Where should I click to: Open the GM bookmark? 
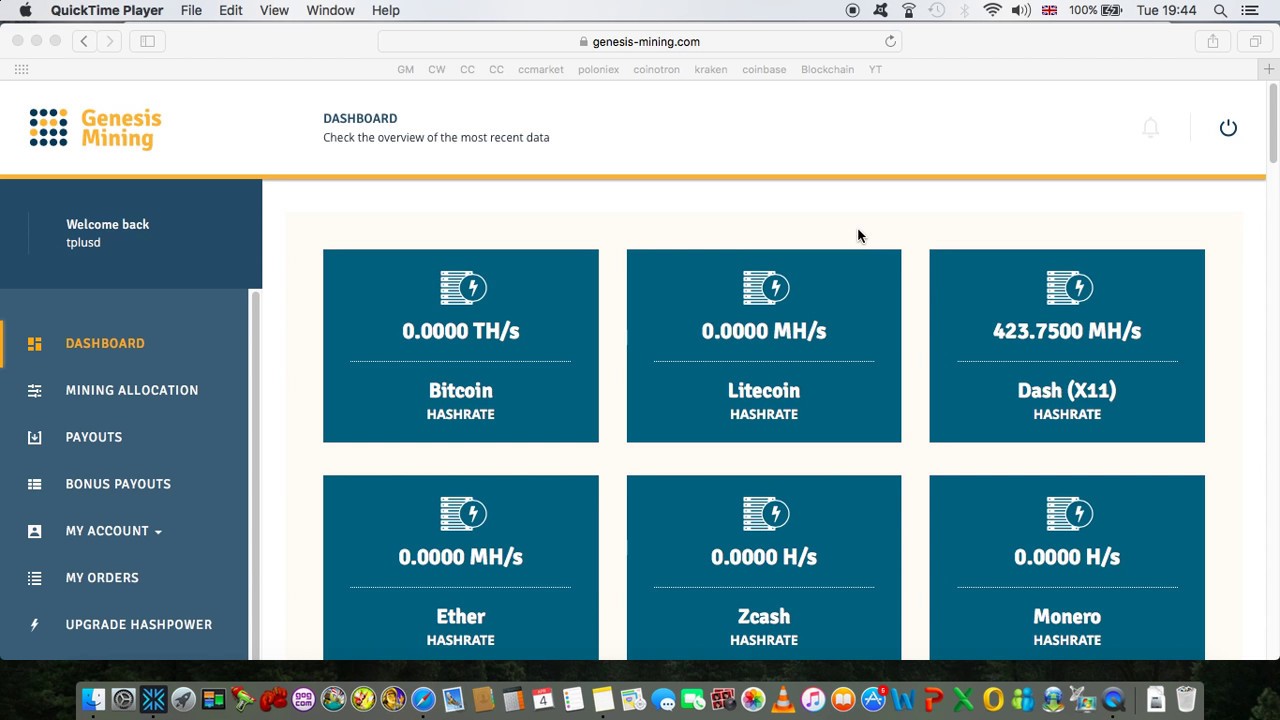click(x=405, y=70)
